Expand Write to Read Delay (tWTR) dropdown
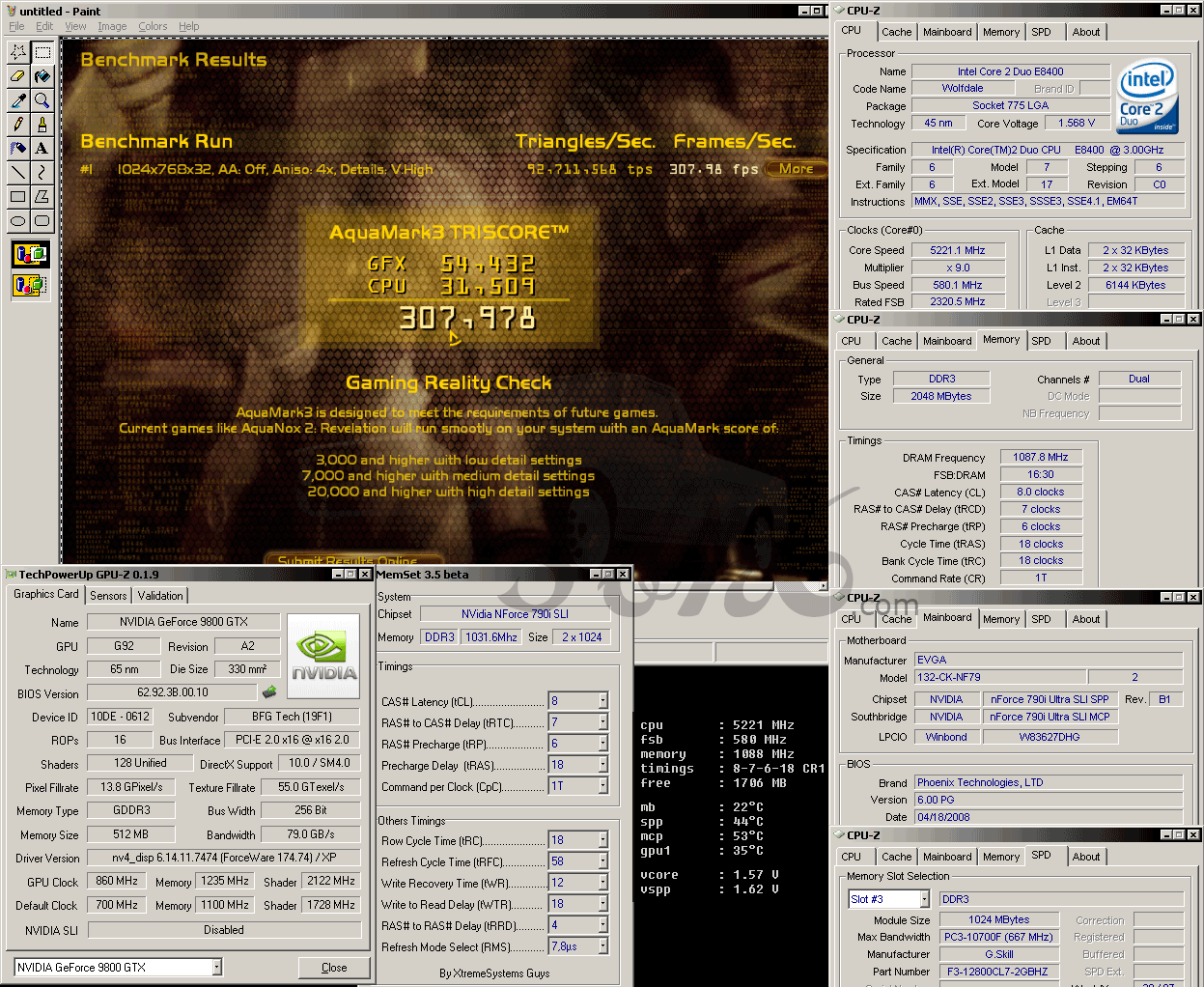The width and height of the screenshot is (1204, 987). pyautogui.click(x=603, y=904)
